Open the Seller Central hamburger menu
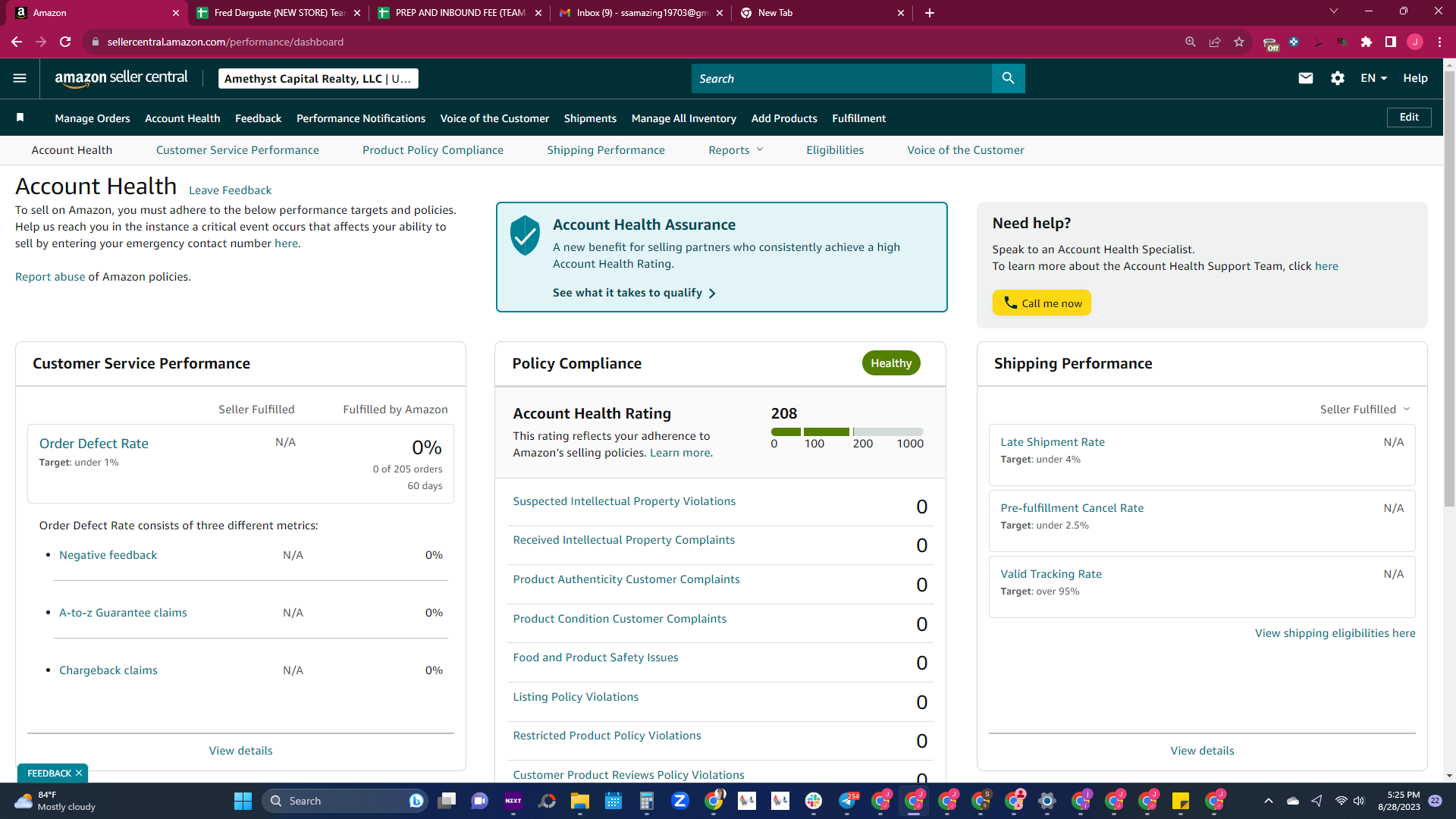 click(20, 78)
